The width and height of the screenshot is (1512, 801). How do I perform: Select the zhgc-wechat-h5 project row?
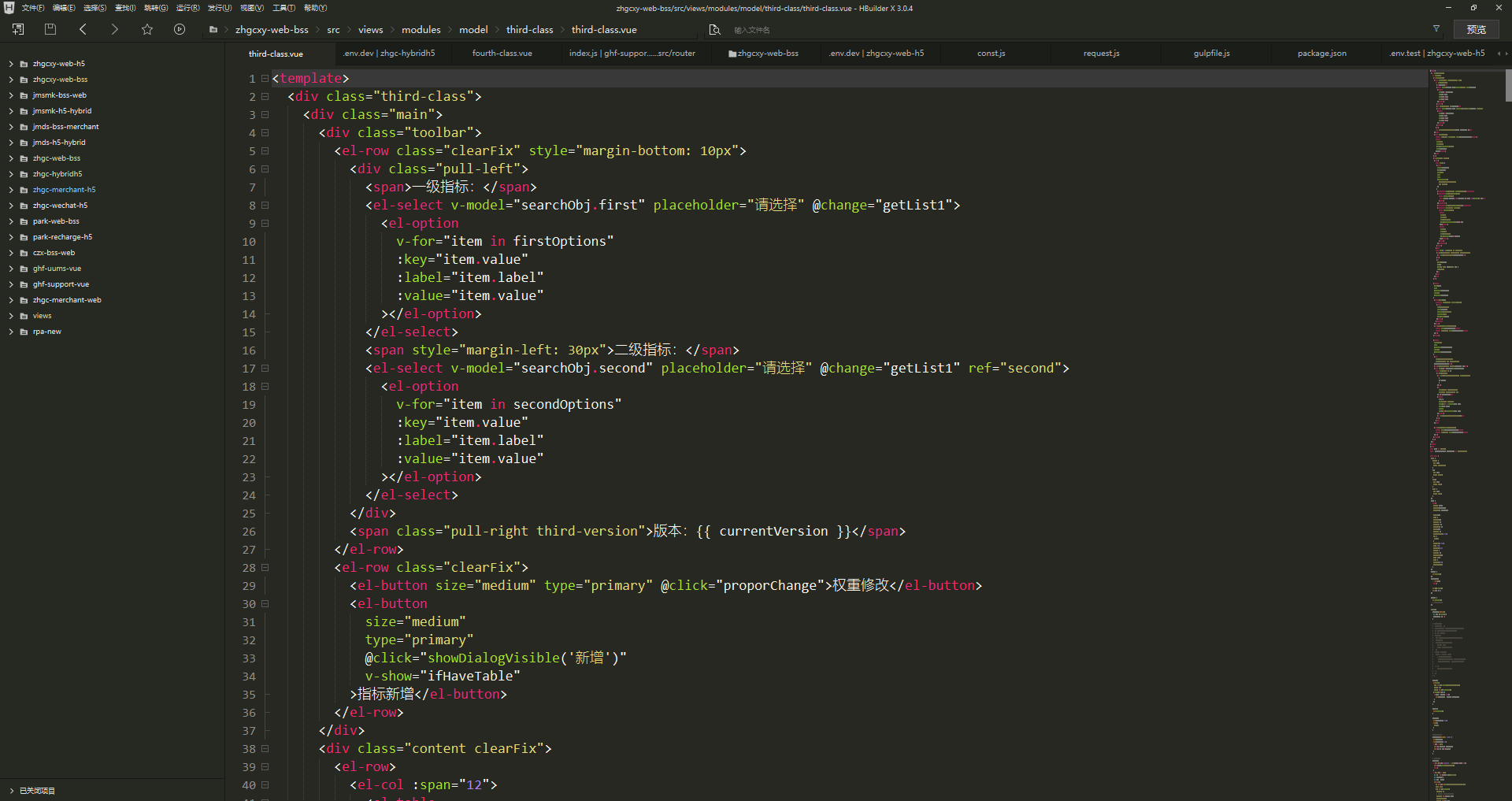point(112,206)
